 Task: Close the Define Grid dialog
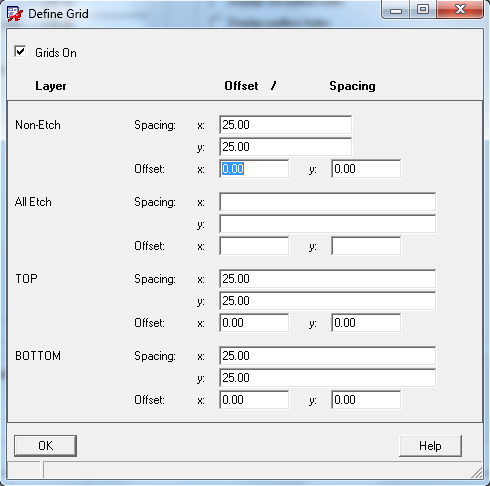click(460, 9)
